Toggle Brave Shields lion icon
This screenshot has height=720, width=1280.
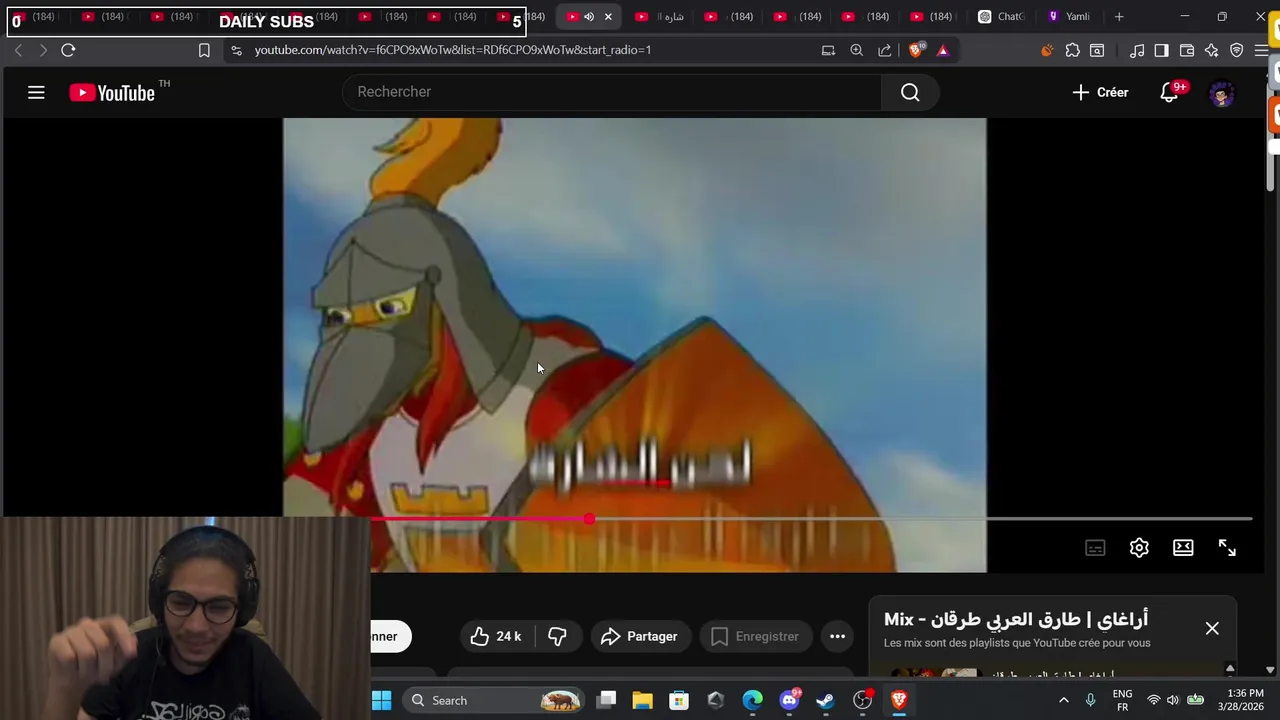(915, 50)
